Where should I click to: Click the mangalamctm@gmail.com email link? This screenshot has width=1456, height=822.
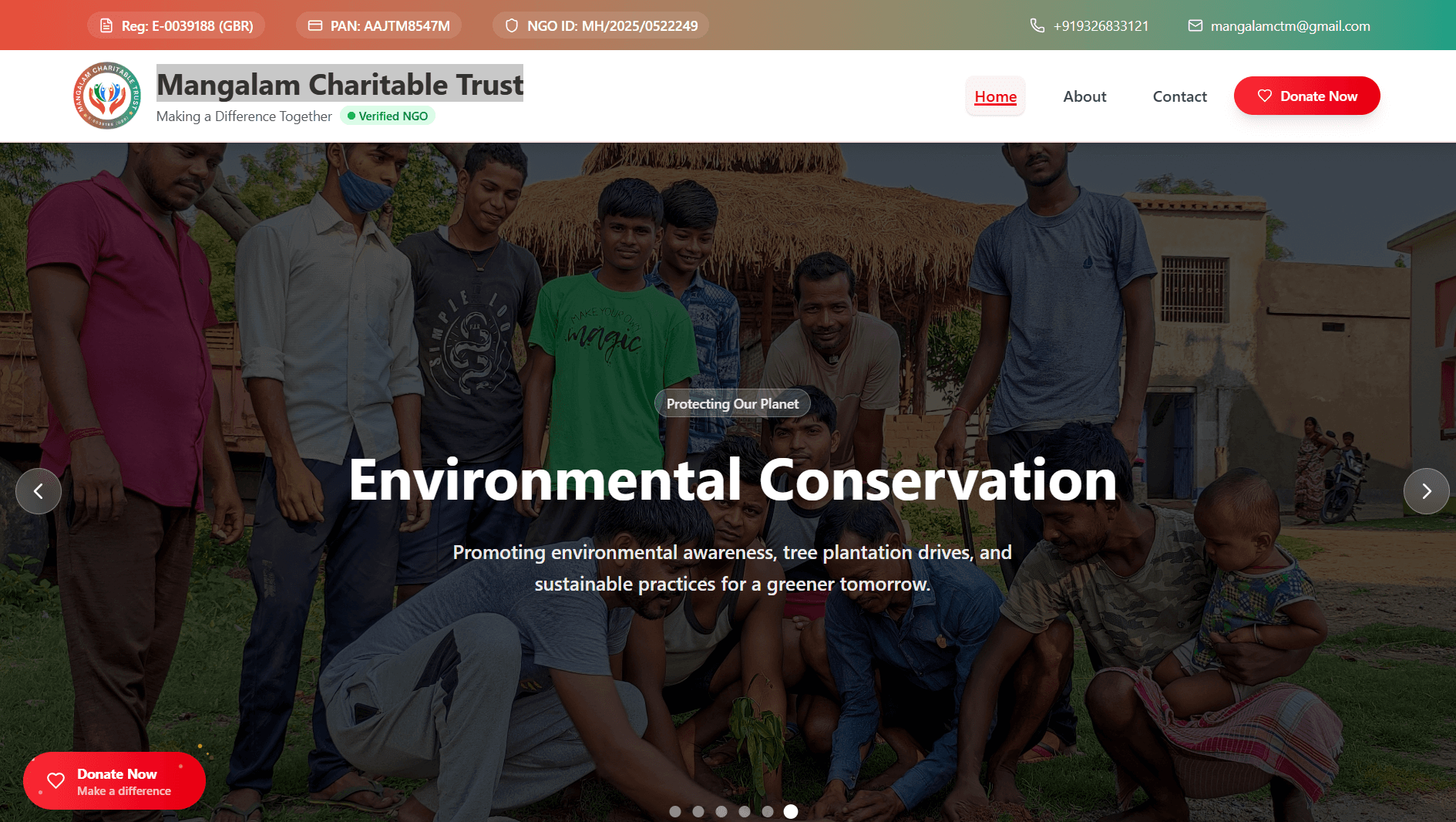(1290, 25)
